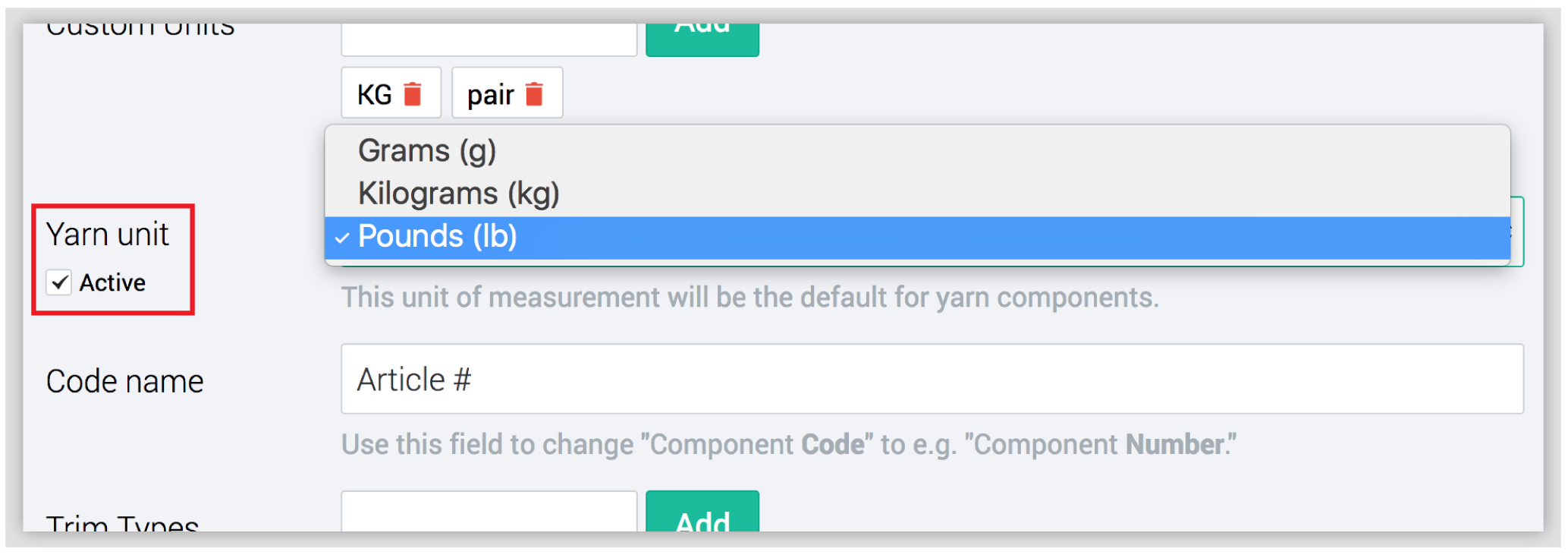Click the yarn components default help text
The width and height of the screenshot is (1568, 555).
click(749, 298)
